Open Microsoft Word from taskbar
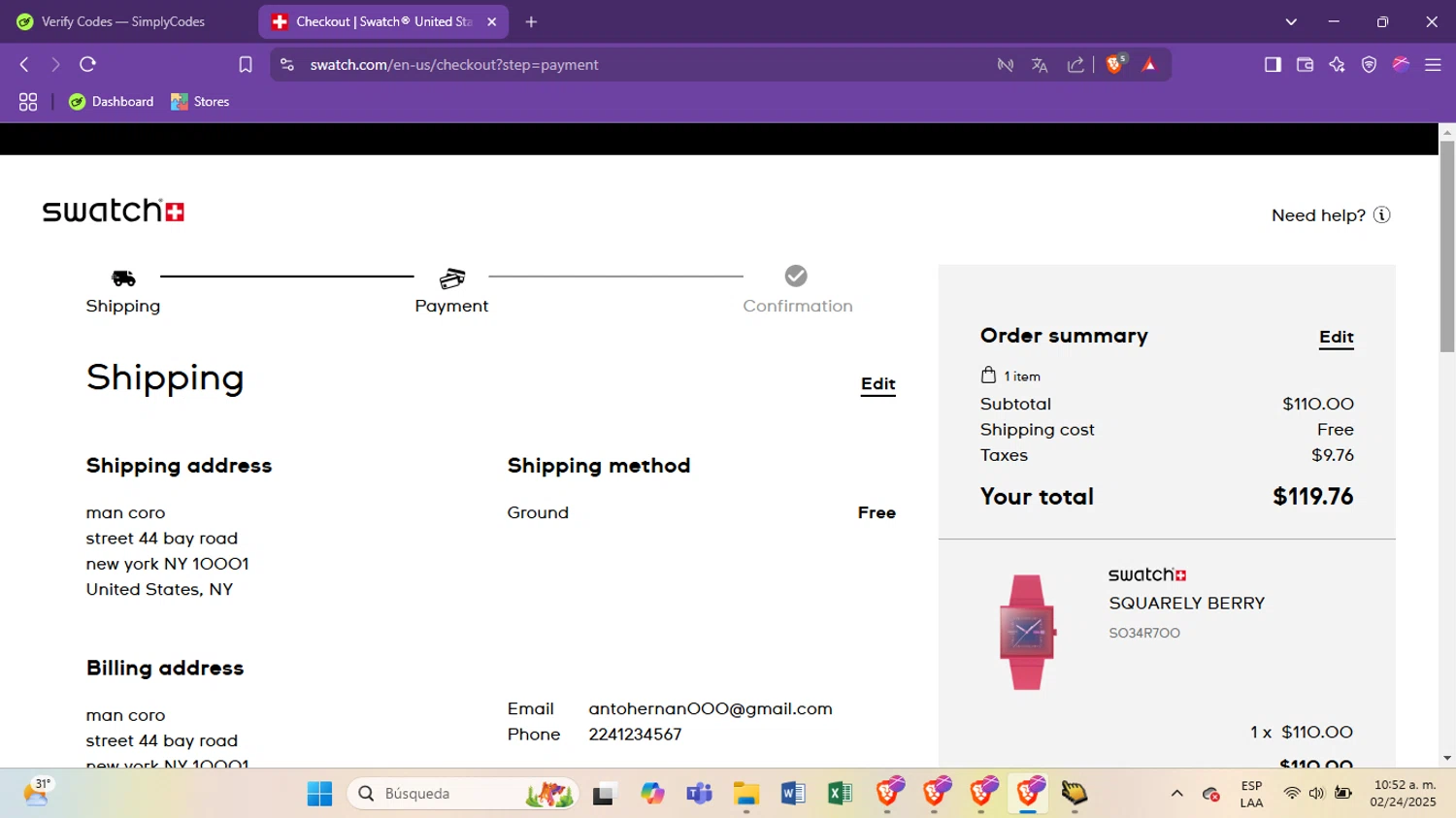Screen dimensions: 1456x818 coord(793,794)
